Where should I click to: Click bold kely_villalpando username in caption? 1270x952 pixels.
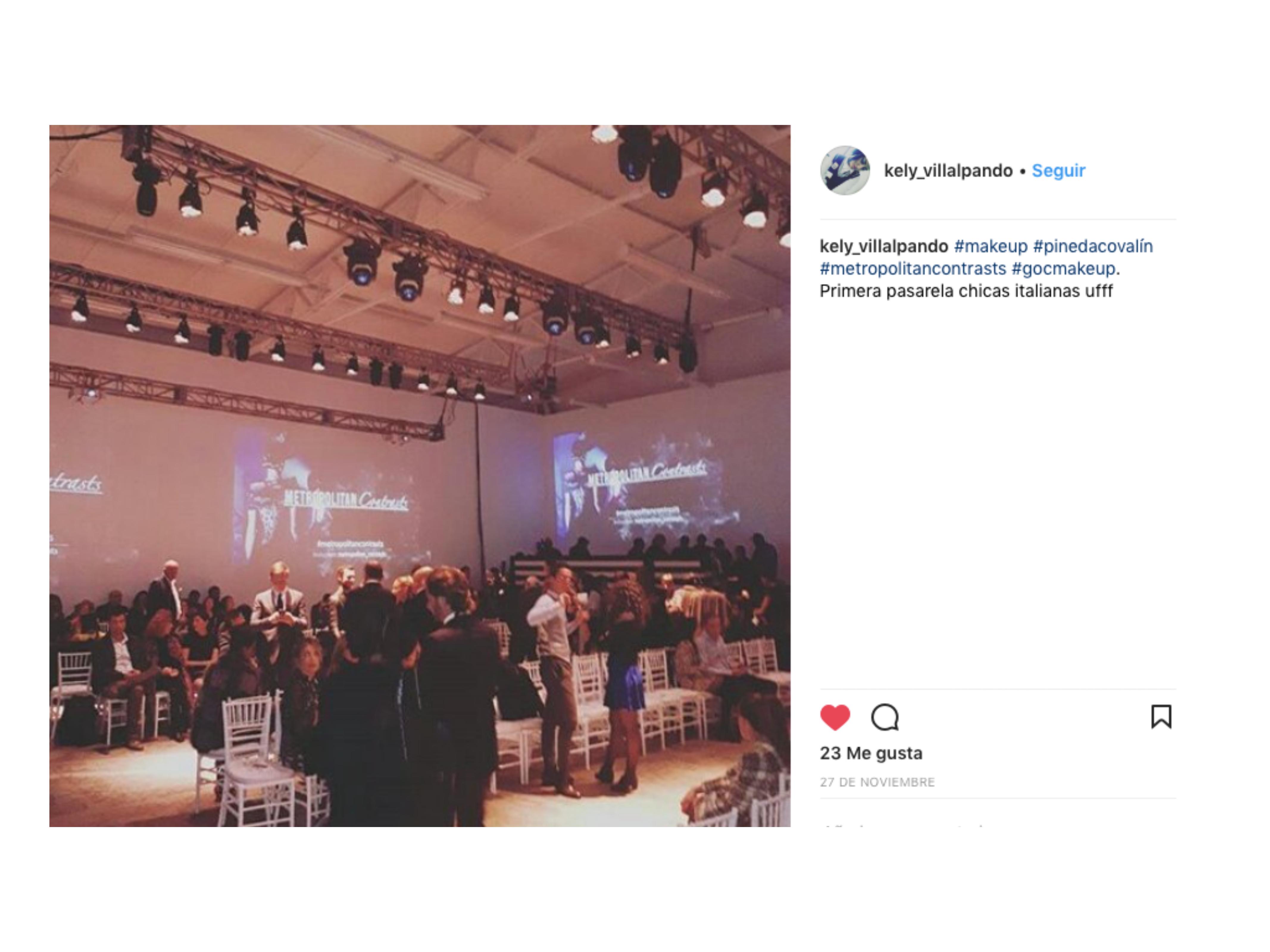click(884, 246)
